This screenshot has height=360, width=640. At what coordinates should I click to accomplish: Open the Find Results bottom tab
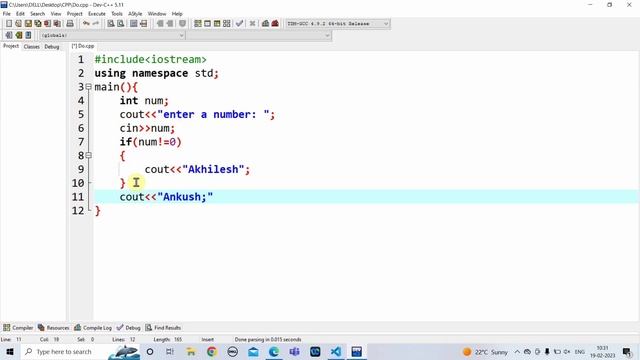[x=163, y=328]
